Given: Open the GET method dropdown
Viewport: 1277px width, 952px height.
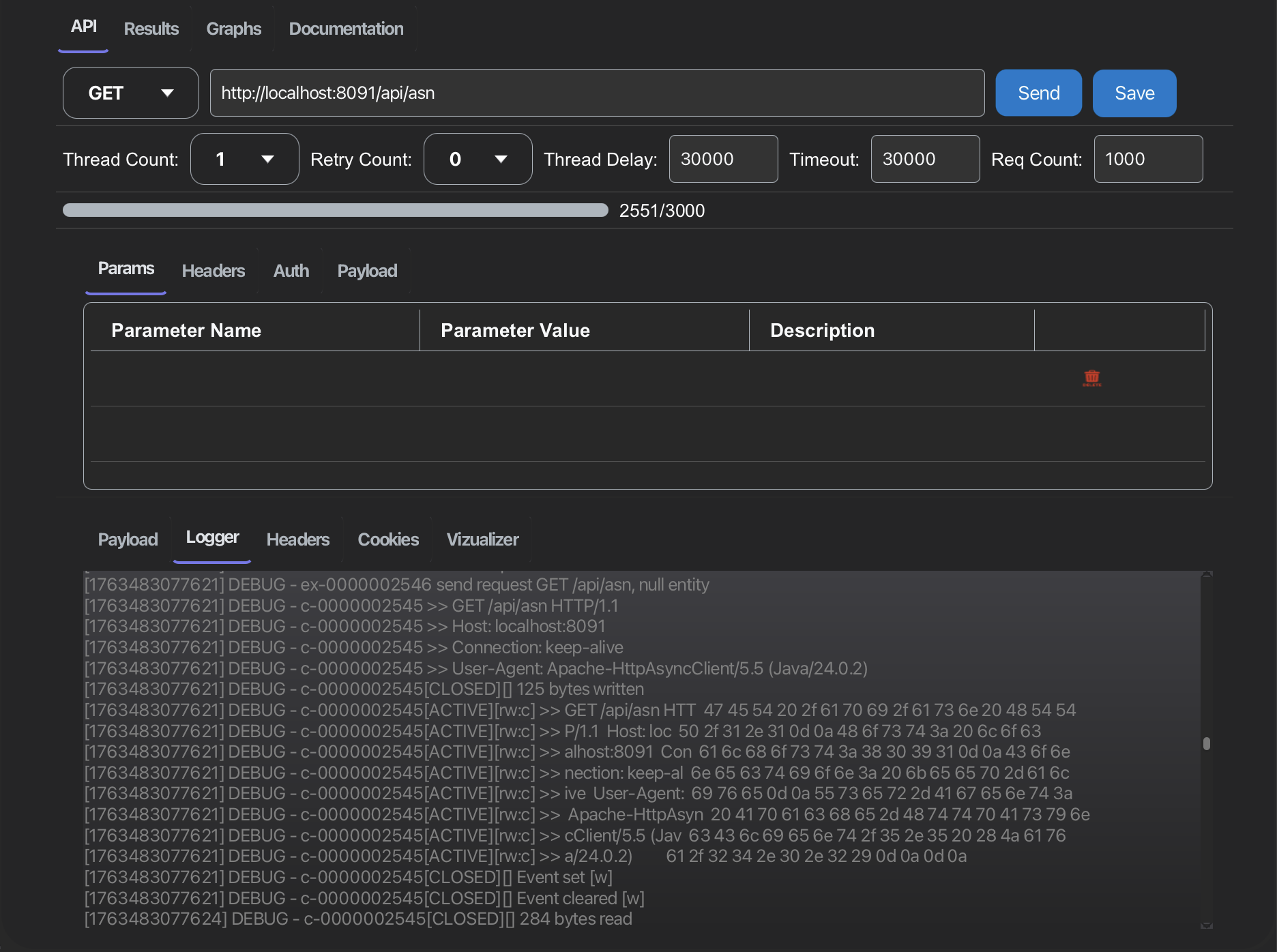Looking at the screenshot, I should tap(130, 93).
